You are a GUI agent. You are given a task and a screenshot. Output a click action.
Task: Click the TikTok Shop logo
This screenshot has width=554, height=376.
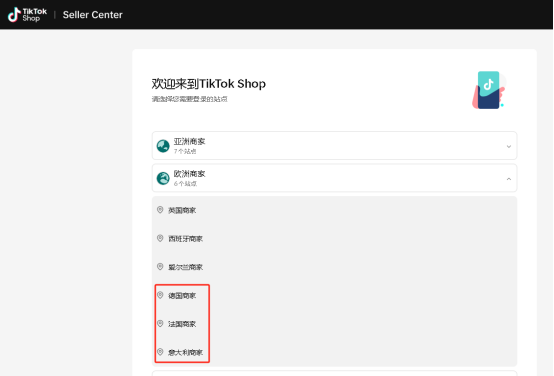(27, 14)
